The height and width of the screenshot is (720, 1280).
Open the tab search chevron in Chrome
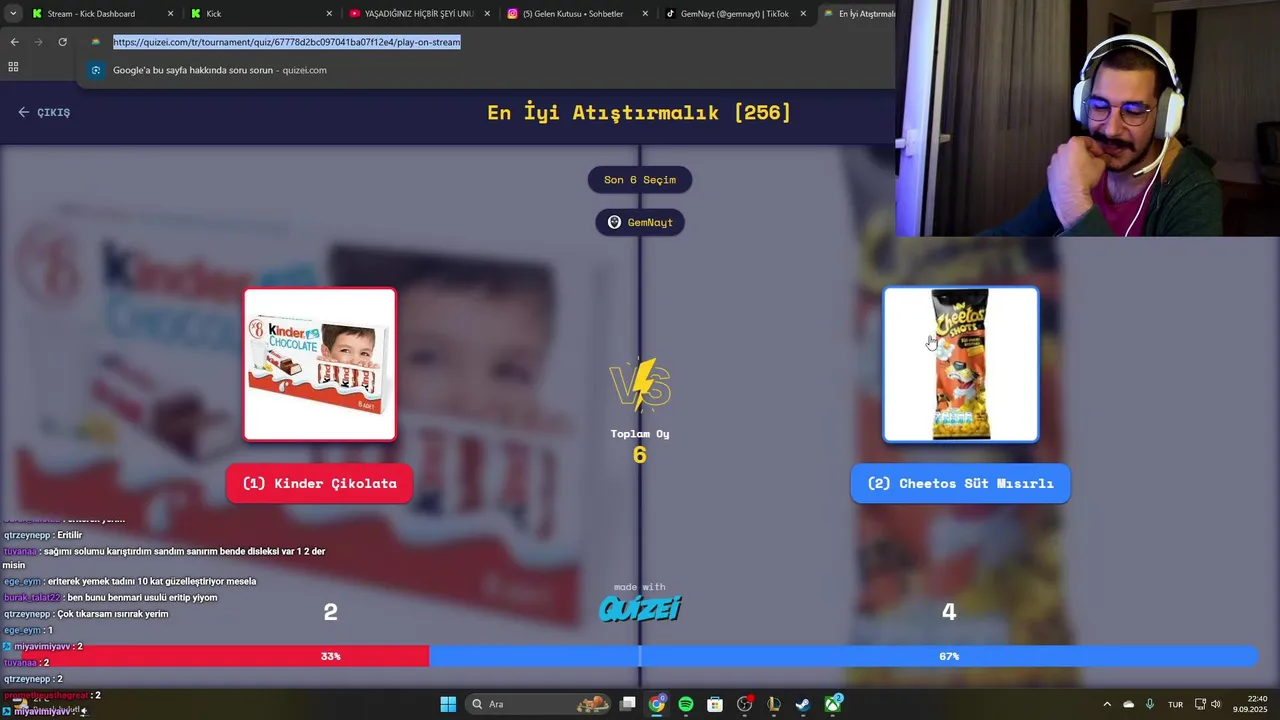(x=12, y=14)
